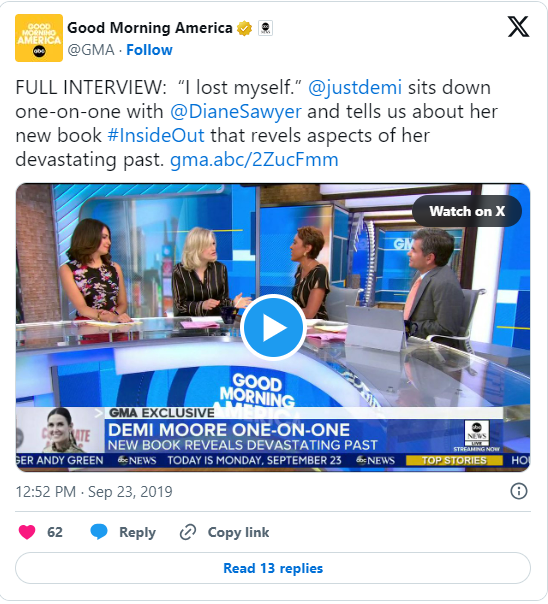Click the blue reply bubble icon
Screen dimensions: 548x604
click(x=99, y=532)
